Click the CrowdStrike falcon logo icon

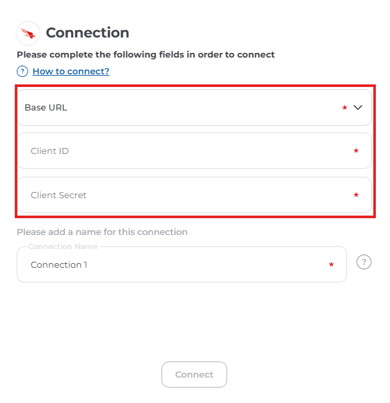click(28, 33)
